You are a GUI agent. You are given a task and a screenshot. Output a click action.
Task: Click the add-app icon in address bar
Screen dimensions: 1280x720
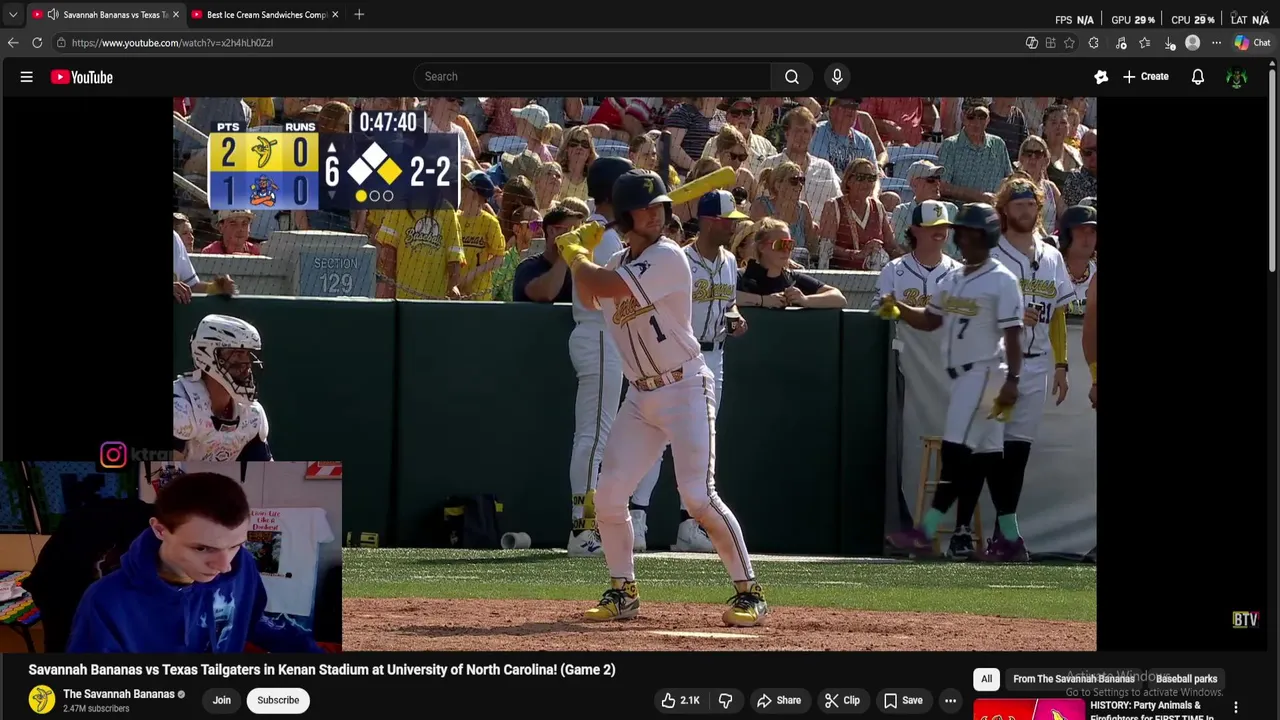(1050, 43)
